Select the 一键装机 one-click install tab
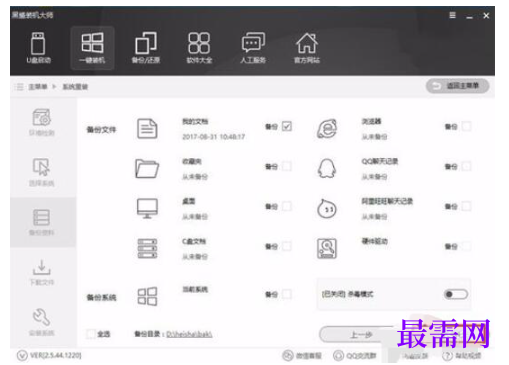Screen dimensions: 509x365 point(92,48)
